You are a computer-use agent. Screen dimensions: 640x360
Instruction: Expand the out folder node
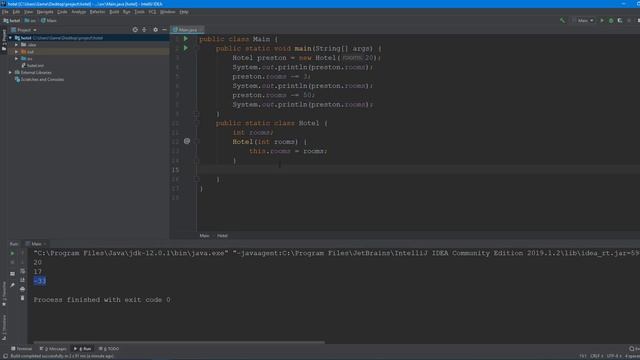click(16, 52)
